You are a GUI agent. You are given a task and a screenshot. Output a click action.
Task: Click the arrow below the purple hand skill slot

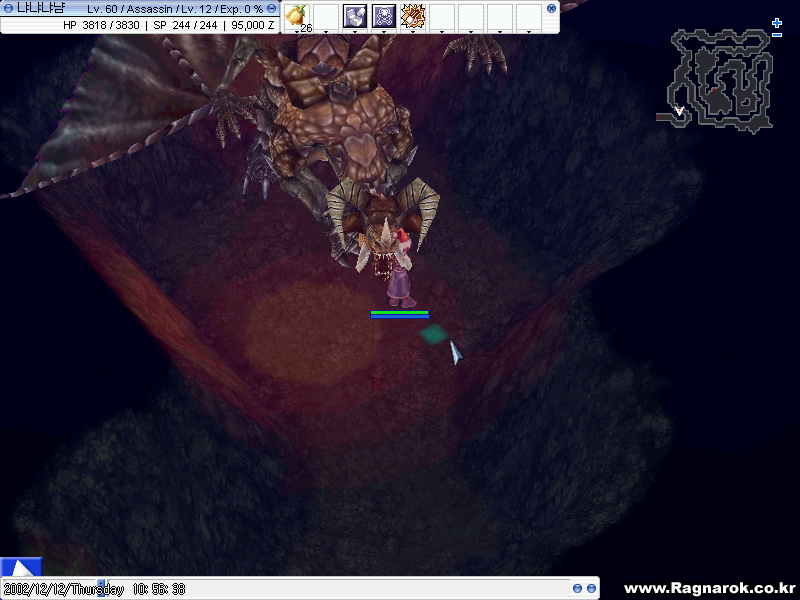point(355,32)
